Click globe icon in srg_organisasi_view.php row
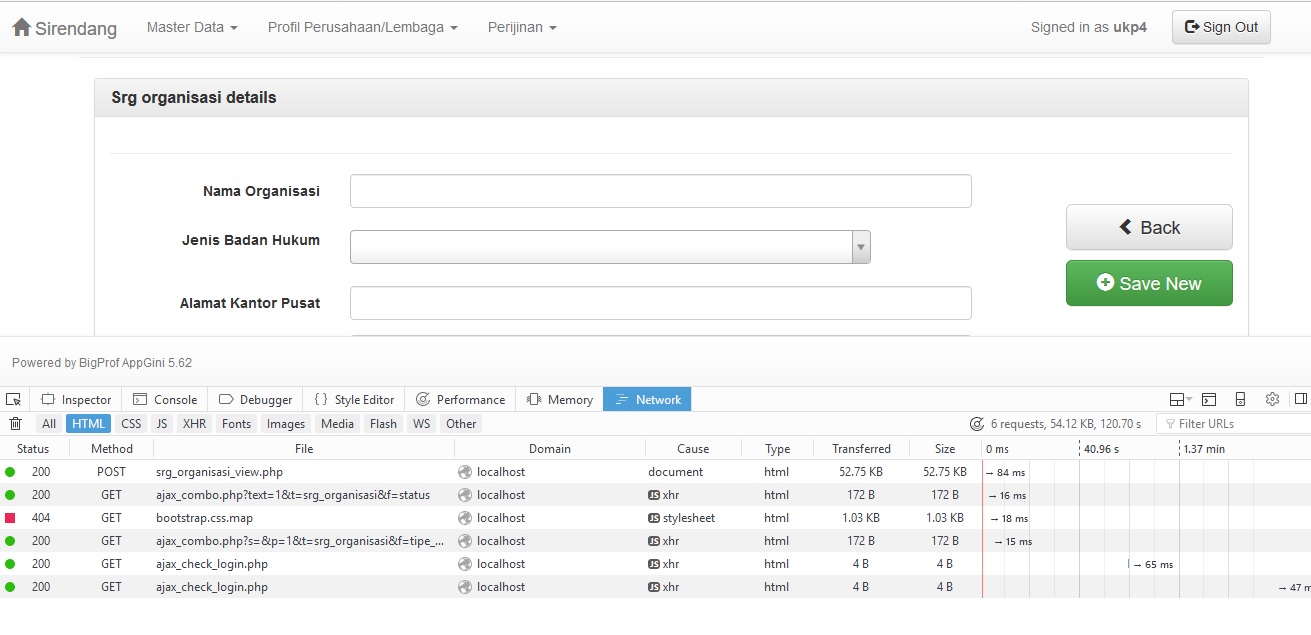 (465, 472)
